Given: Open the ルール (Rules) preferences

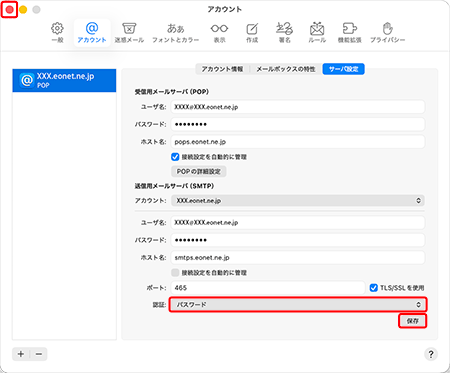Looking at the screenshot, I should pos(317,33).
